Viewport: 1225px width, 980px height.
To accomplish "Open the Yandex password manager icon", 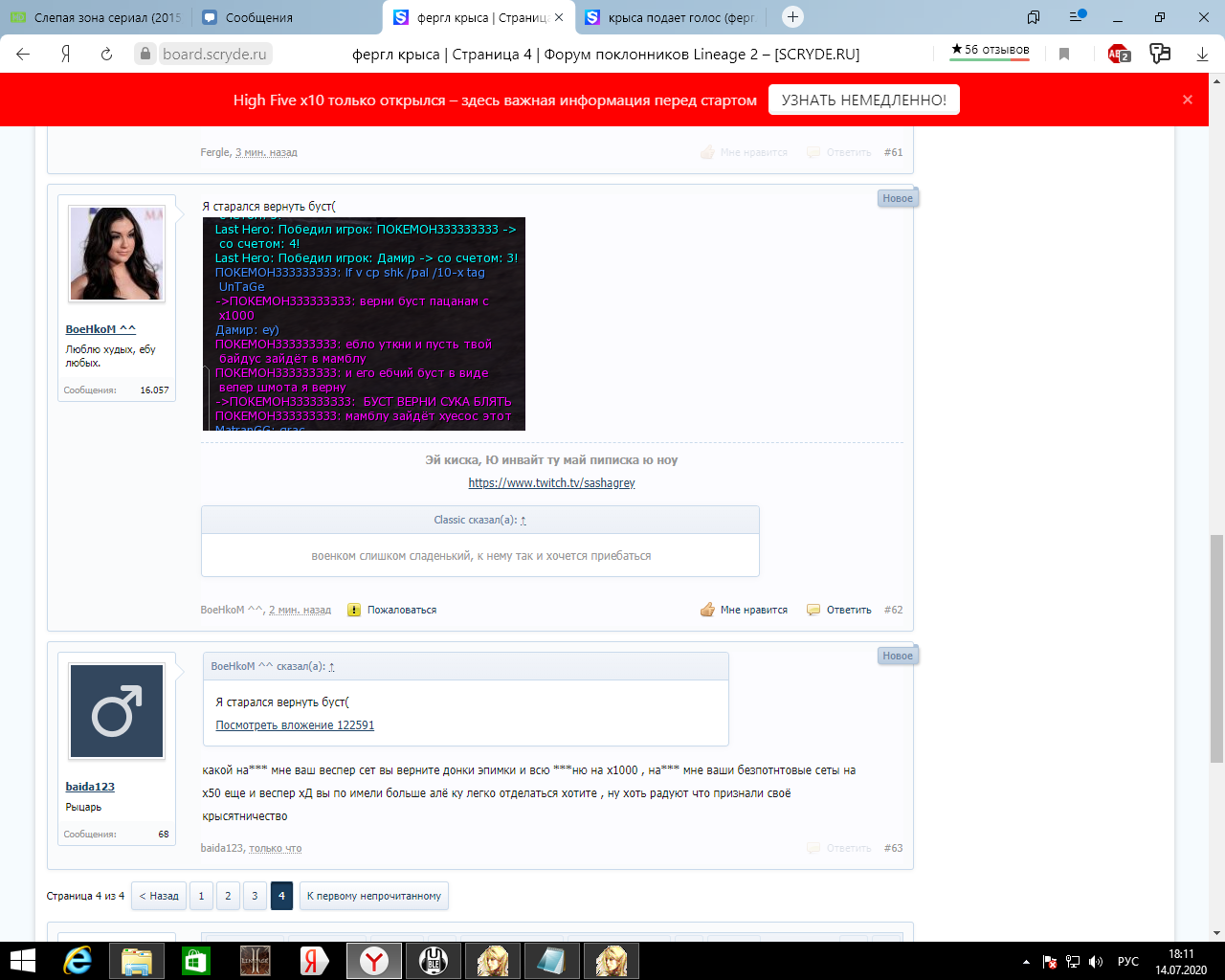I will [1160, 55].
